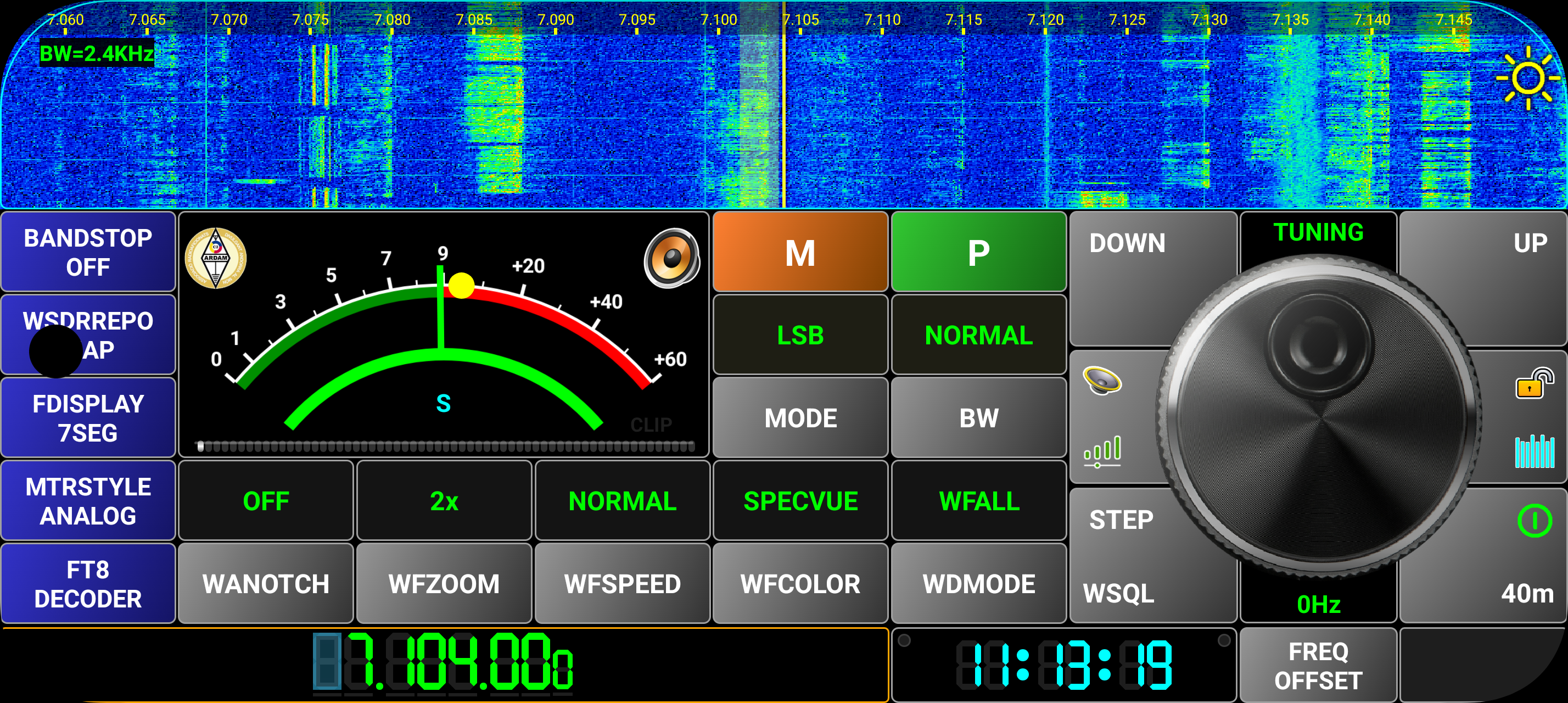Click the volume slider below S-meter
Screen dimensions: 1568x703
pyautogui.click(x=444, y=447)
